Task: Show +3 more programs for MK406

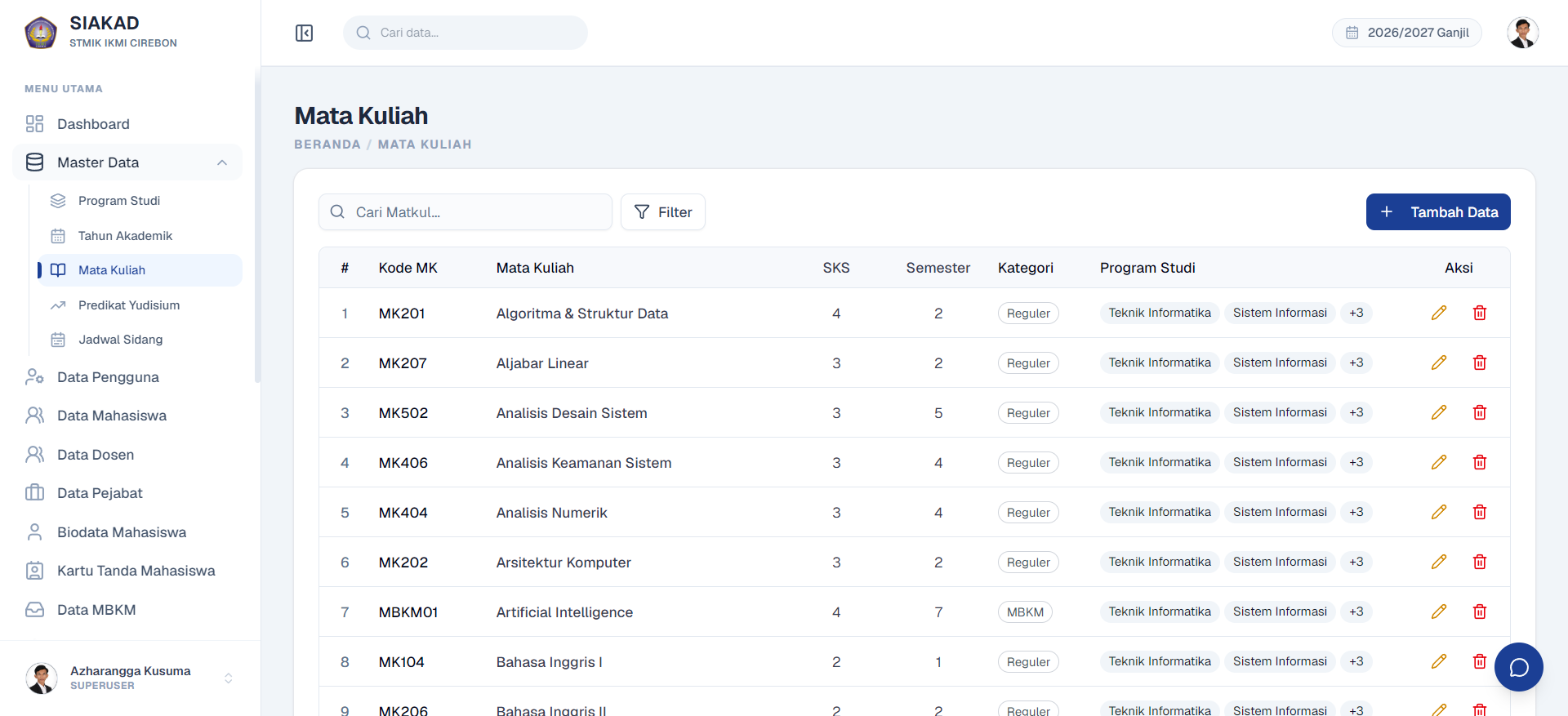Action: coord(1356,462)
